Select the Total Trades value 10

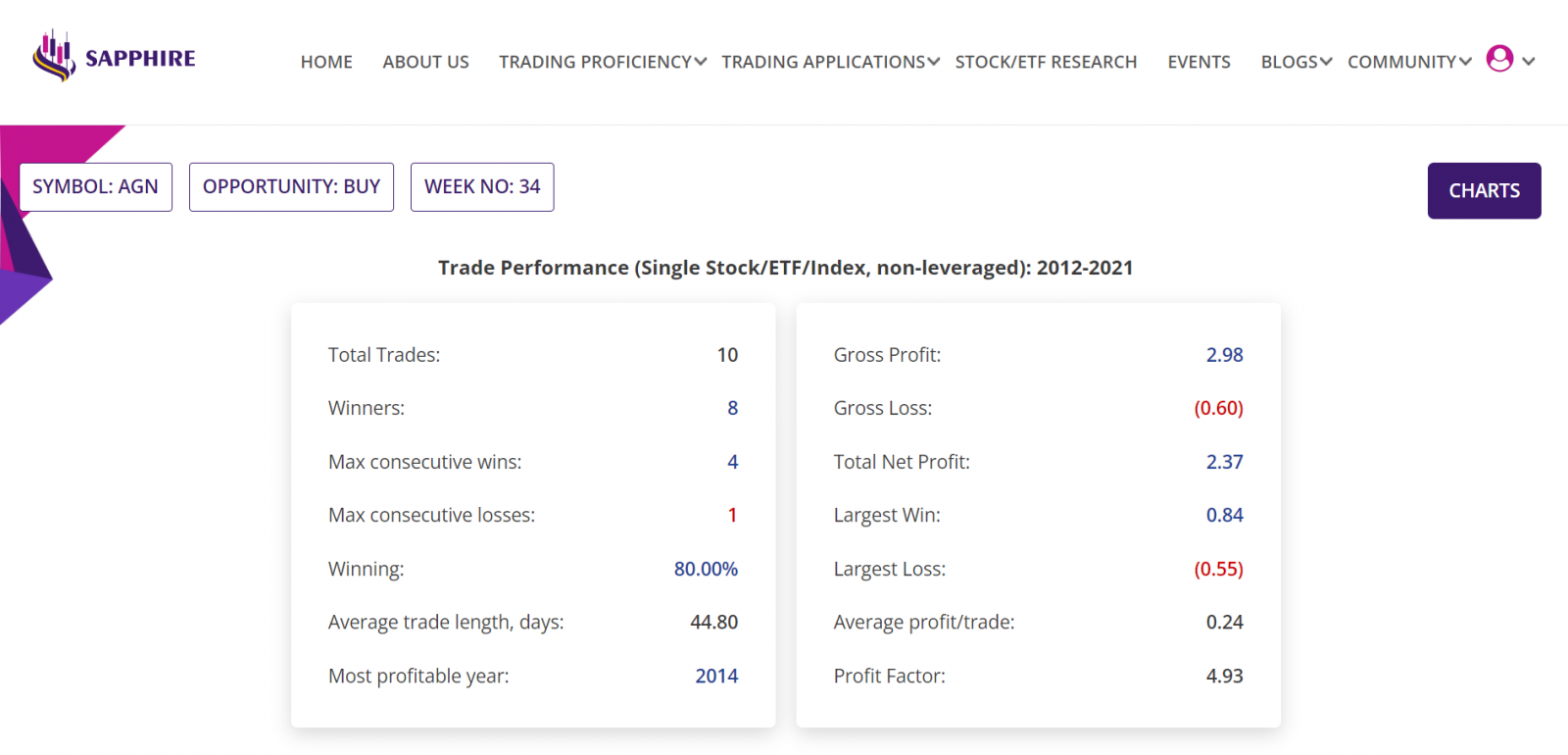[727, 355]
